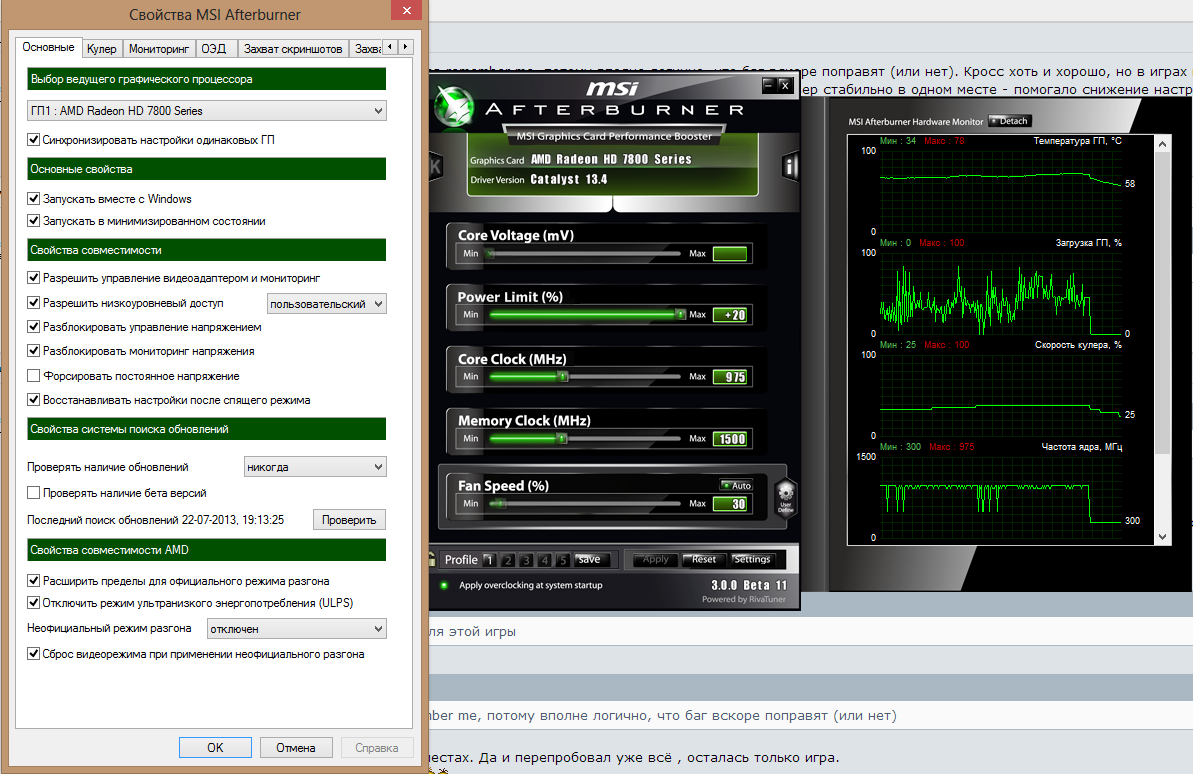The height and width of the screenshot is (774, 1193).
Task: Click the Core Voltage slider track
Action: [584, 253]
